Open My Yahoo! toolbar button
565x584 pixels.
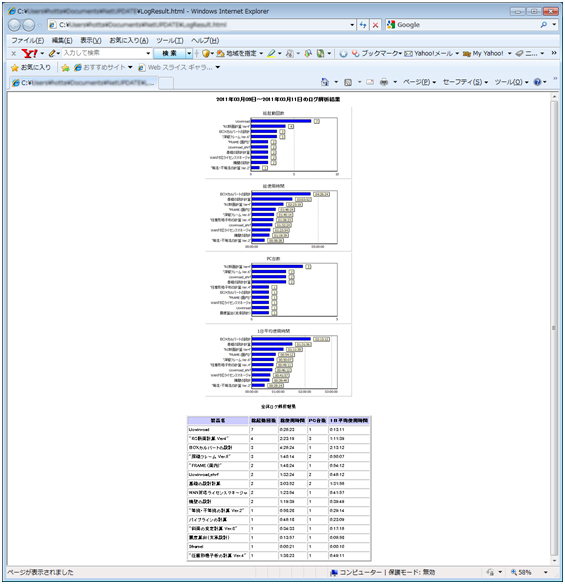click(x=483, y=54)
